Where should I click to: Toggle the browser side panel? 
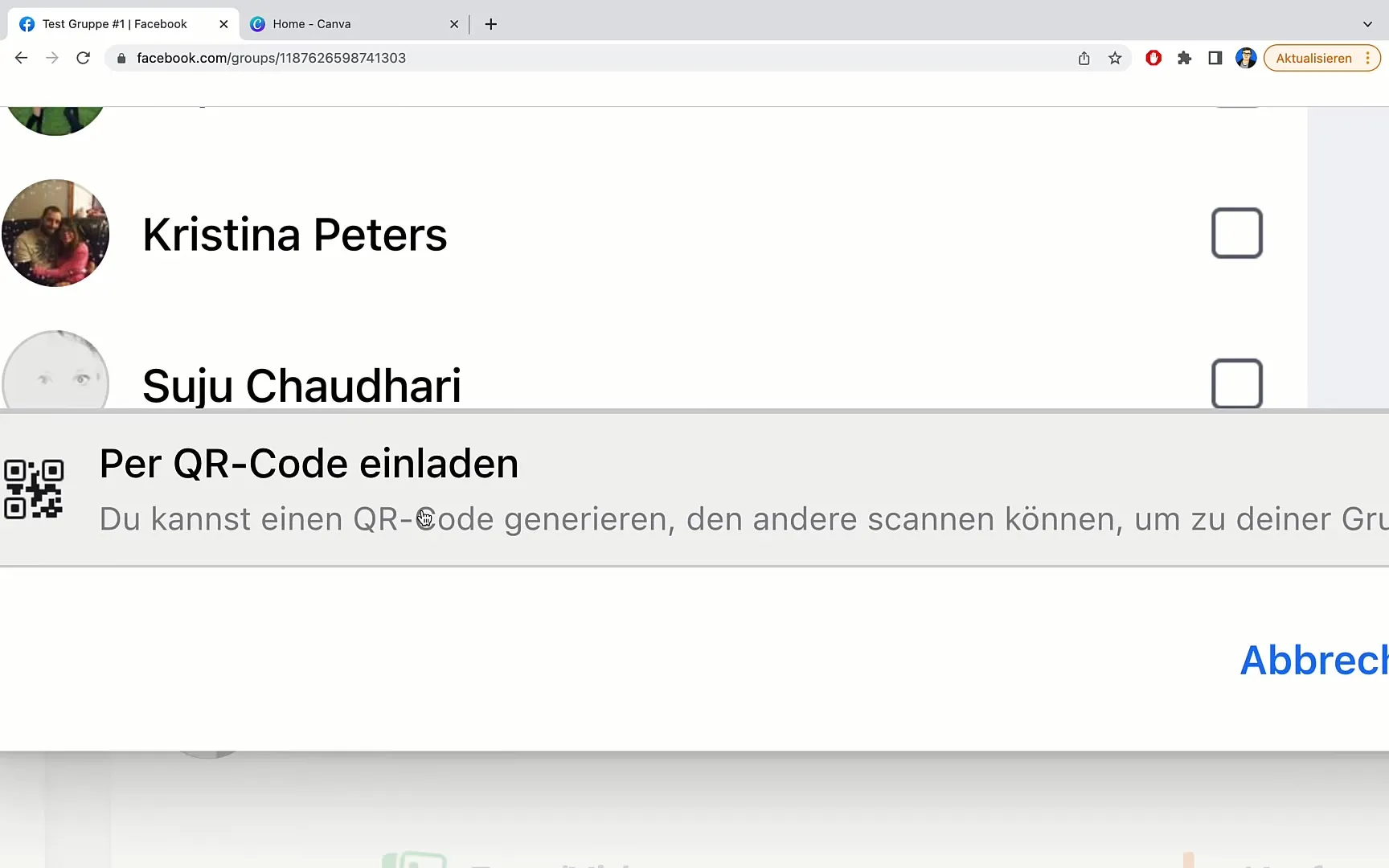click(x=1215, y=58)
